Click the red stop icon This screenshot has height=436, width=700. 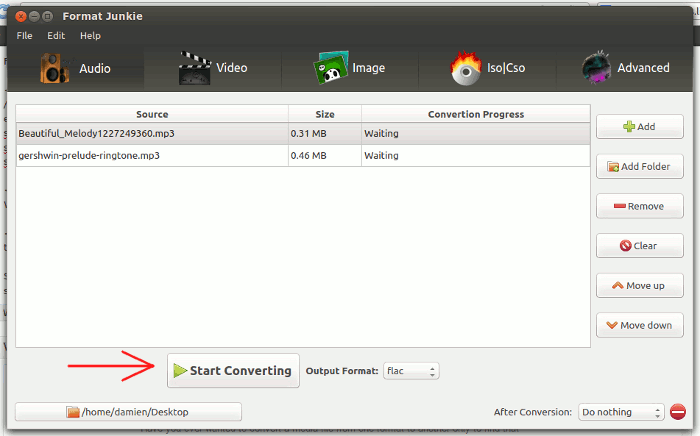pyautogui.click(x=678, y=411)
